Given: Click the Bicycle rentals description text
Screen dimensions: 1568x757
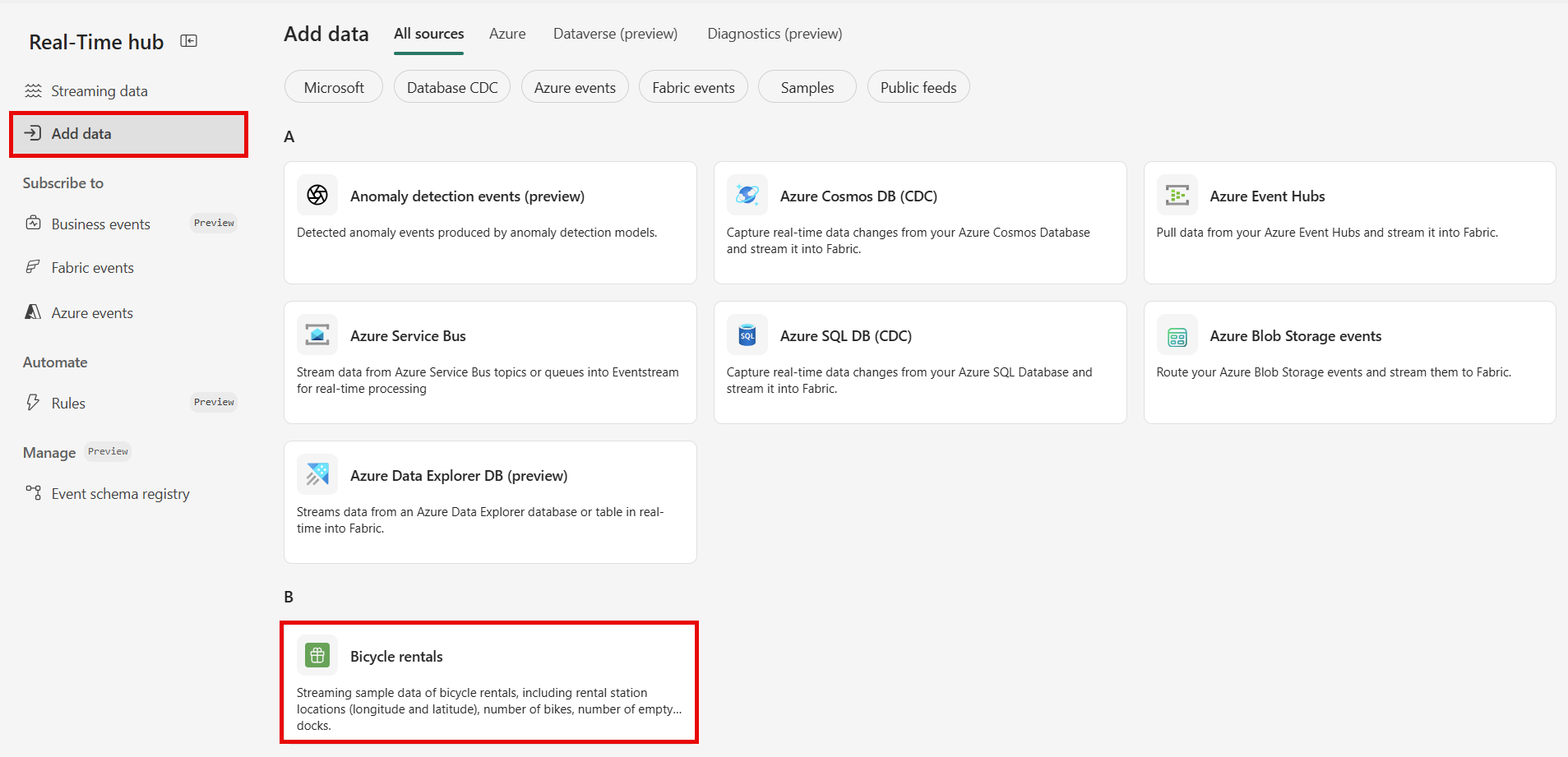Looking at the screenshot, I should click(489, 709).
